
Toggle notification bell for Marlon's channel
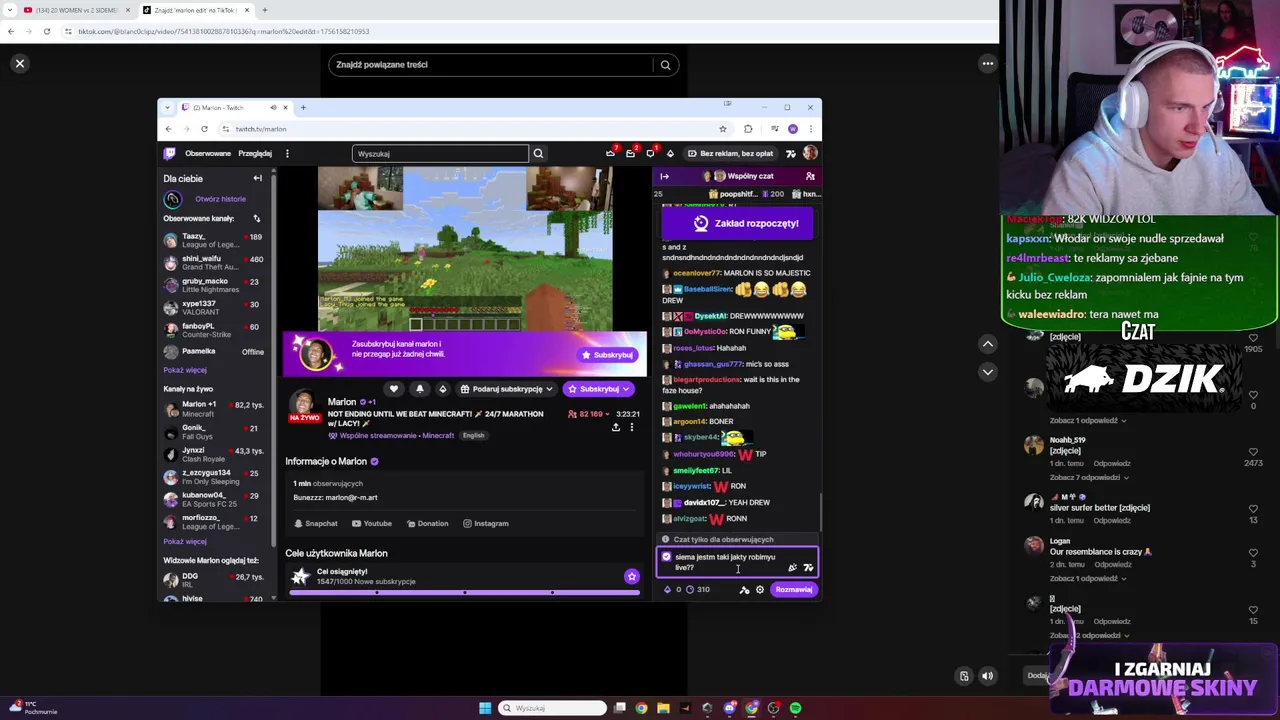point(419,389)
